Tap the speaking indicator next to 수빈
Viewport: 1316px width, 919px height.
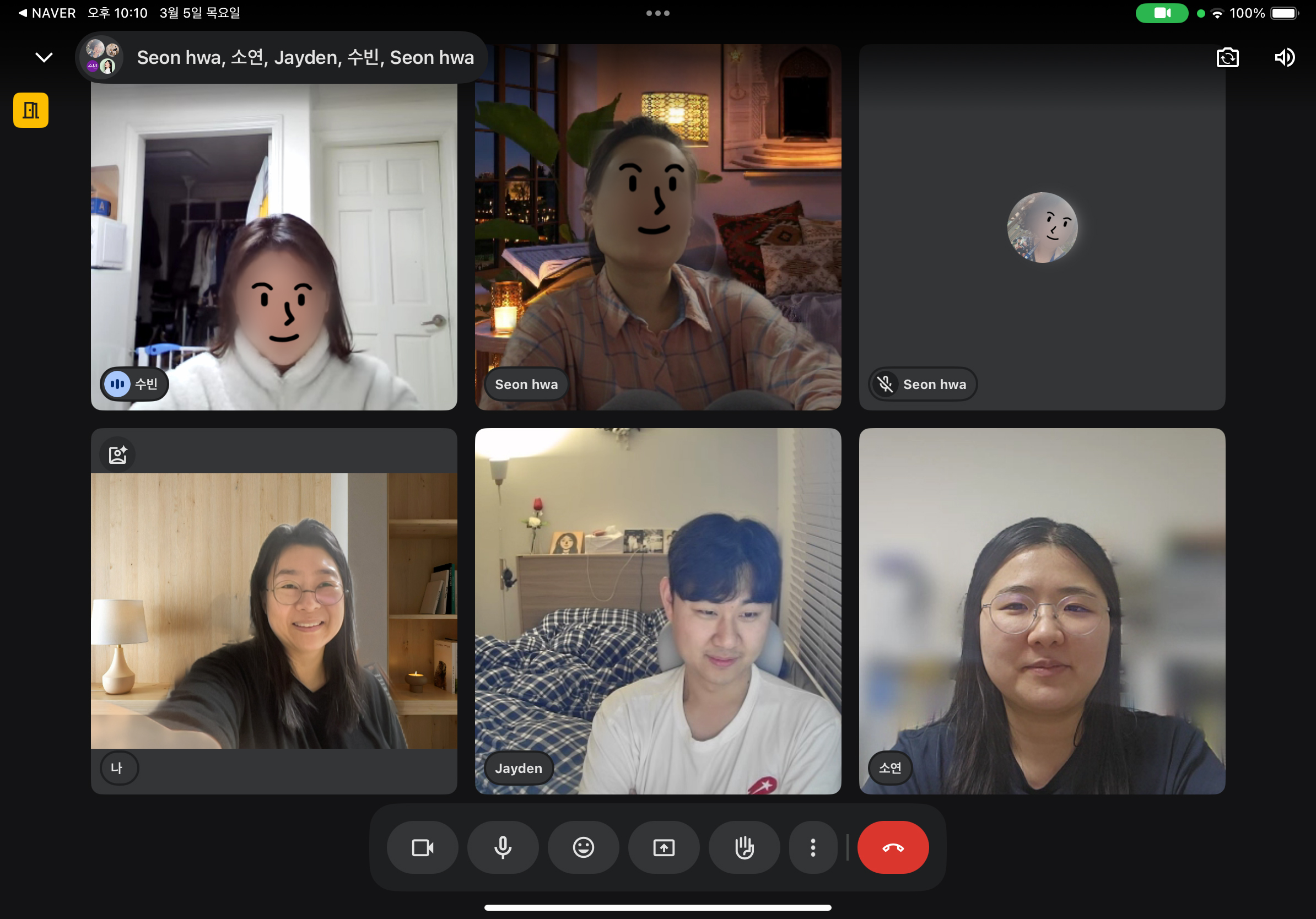click(x=117, y=384)
